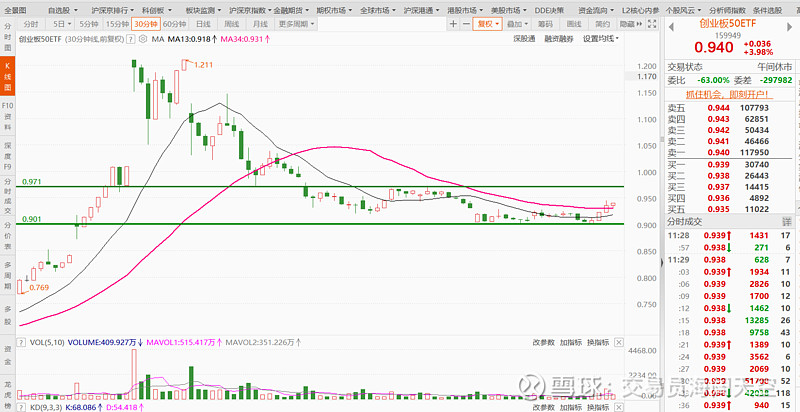Screen dimensions: 800x412
Task: Switch to 月线 monthly chart
Action: 260,23
